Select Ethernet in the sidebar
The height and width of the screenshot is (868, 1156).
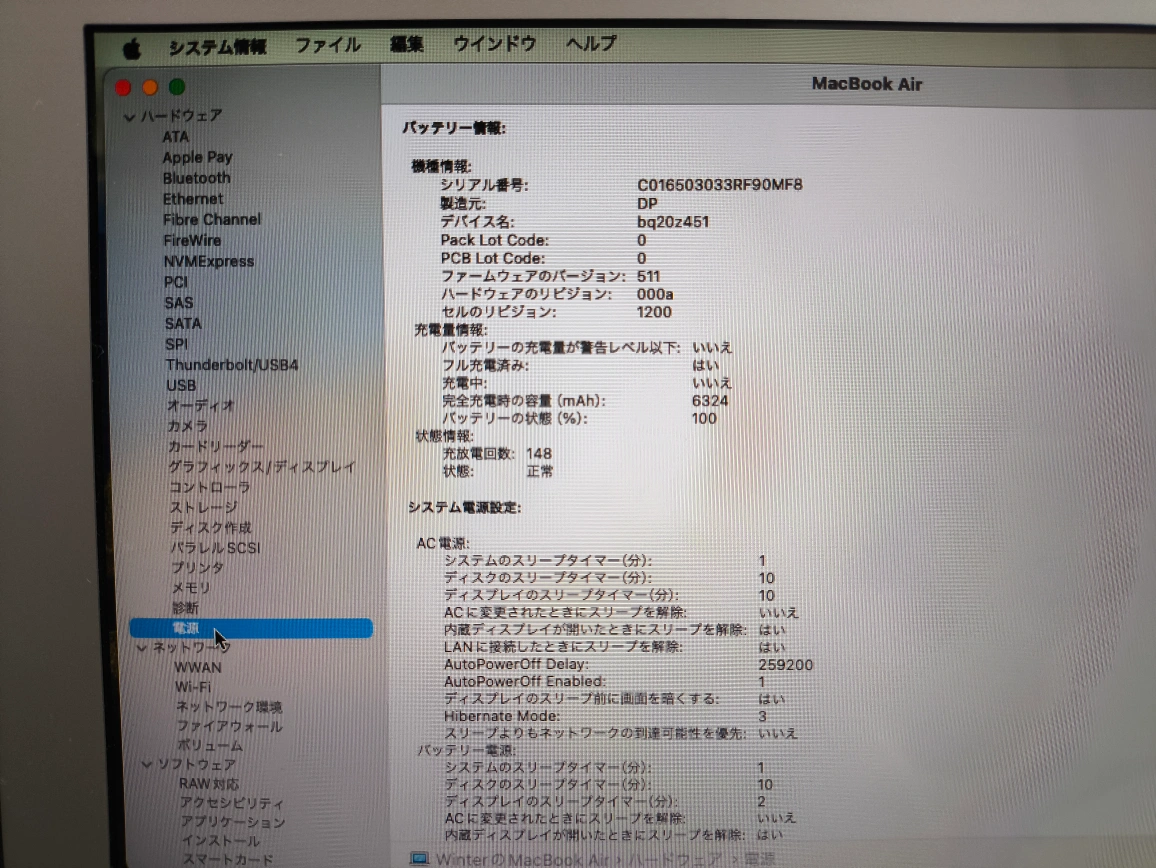pos(193,199)
